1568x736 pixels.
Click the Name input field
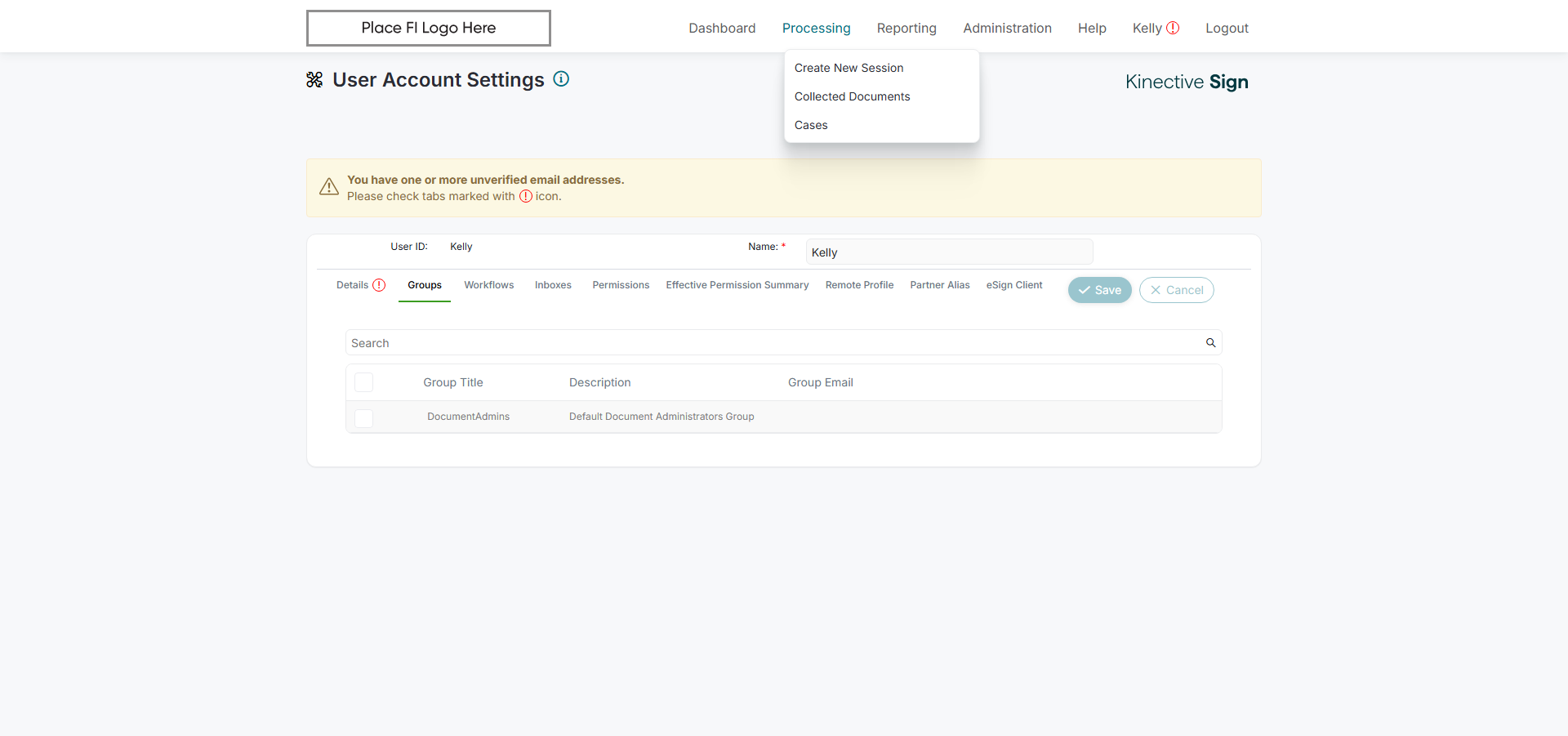pyautogui.click(x=949, y=252)
